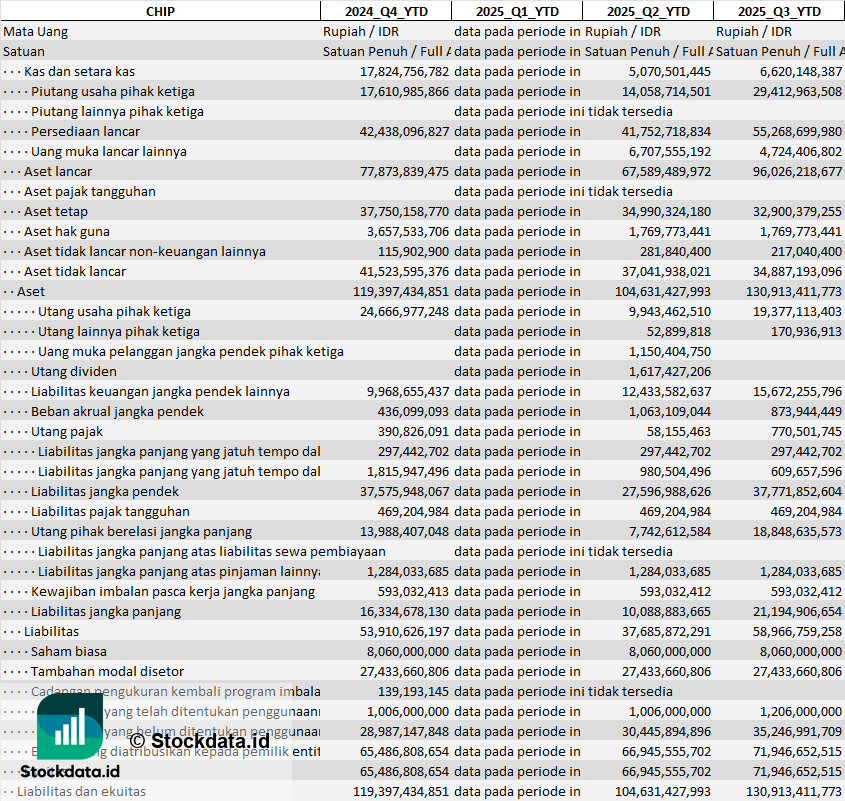The width and height of the screenshot is (845, 801).
Task: Select the 2024_Q4_YTD column header
Action: (385, 11)
